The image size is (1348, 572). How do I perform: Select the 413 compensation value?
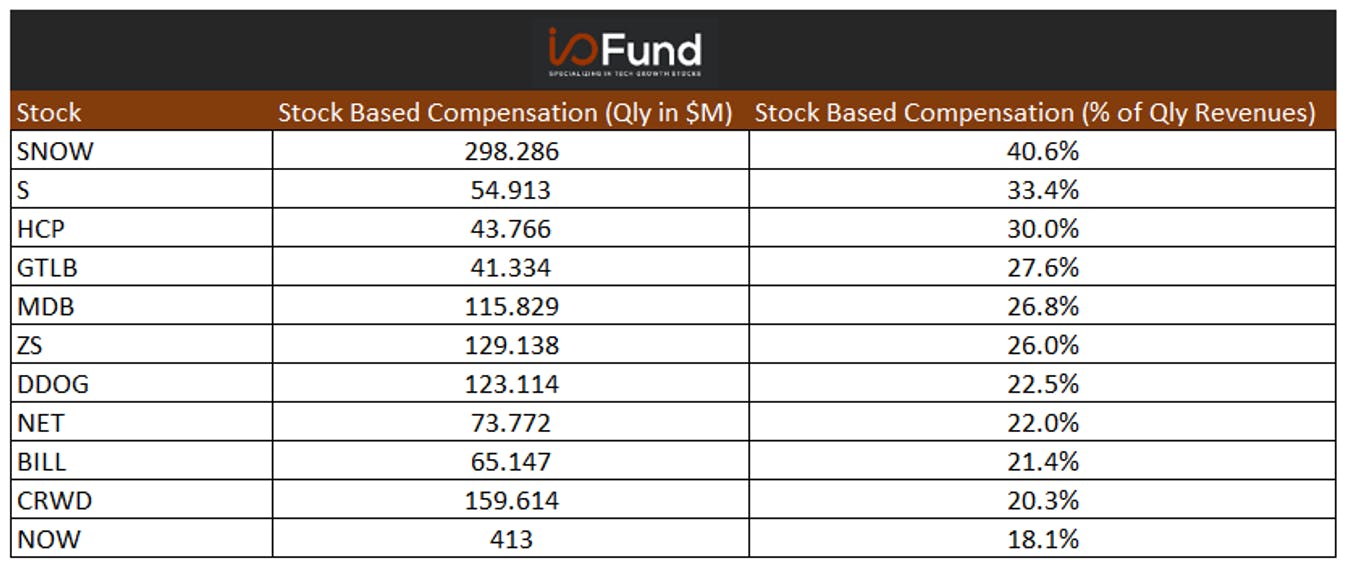511,540
